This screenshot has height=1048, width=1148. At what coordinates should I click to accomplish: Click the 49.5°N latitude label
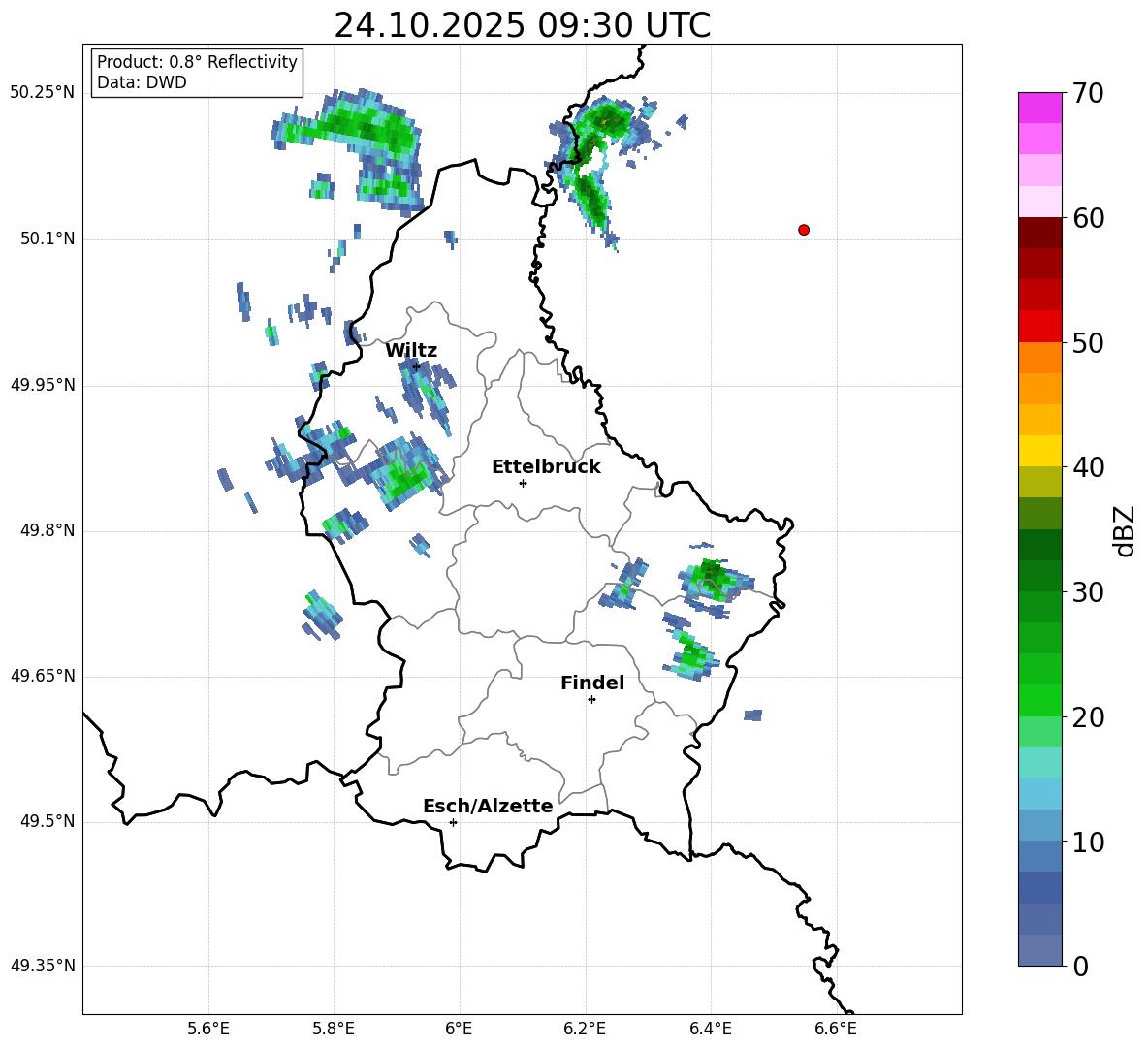pyautogui.click(x=47, y=821)
